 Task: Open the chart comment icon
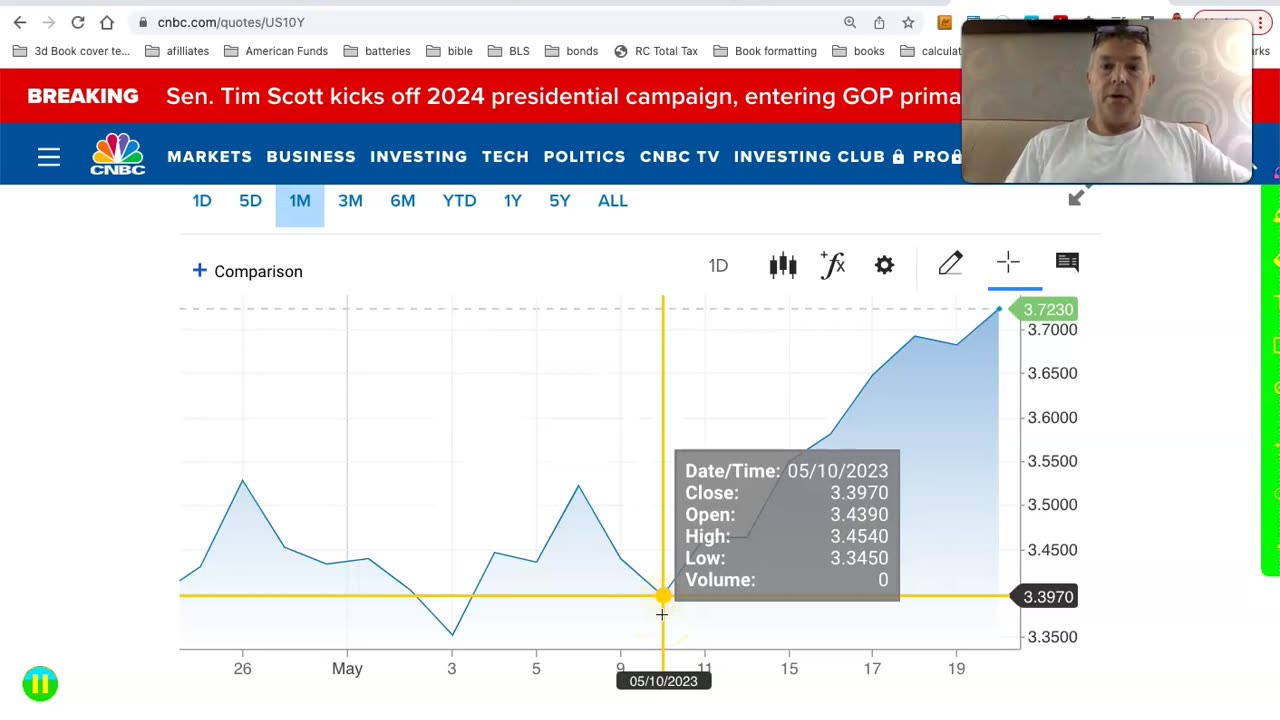[x=1067, y=262]
